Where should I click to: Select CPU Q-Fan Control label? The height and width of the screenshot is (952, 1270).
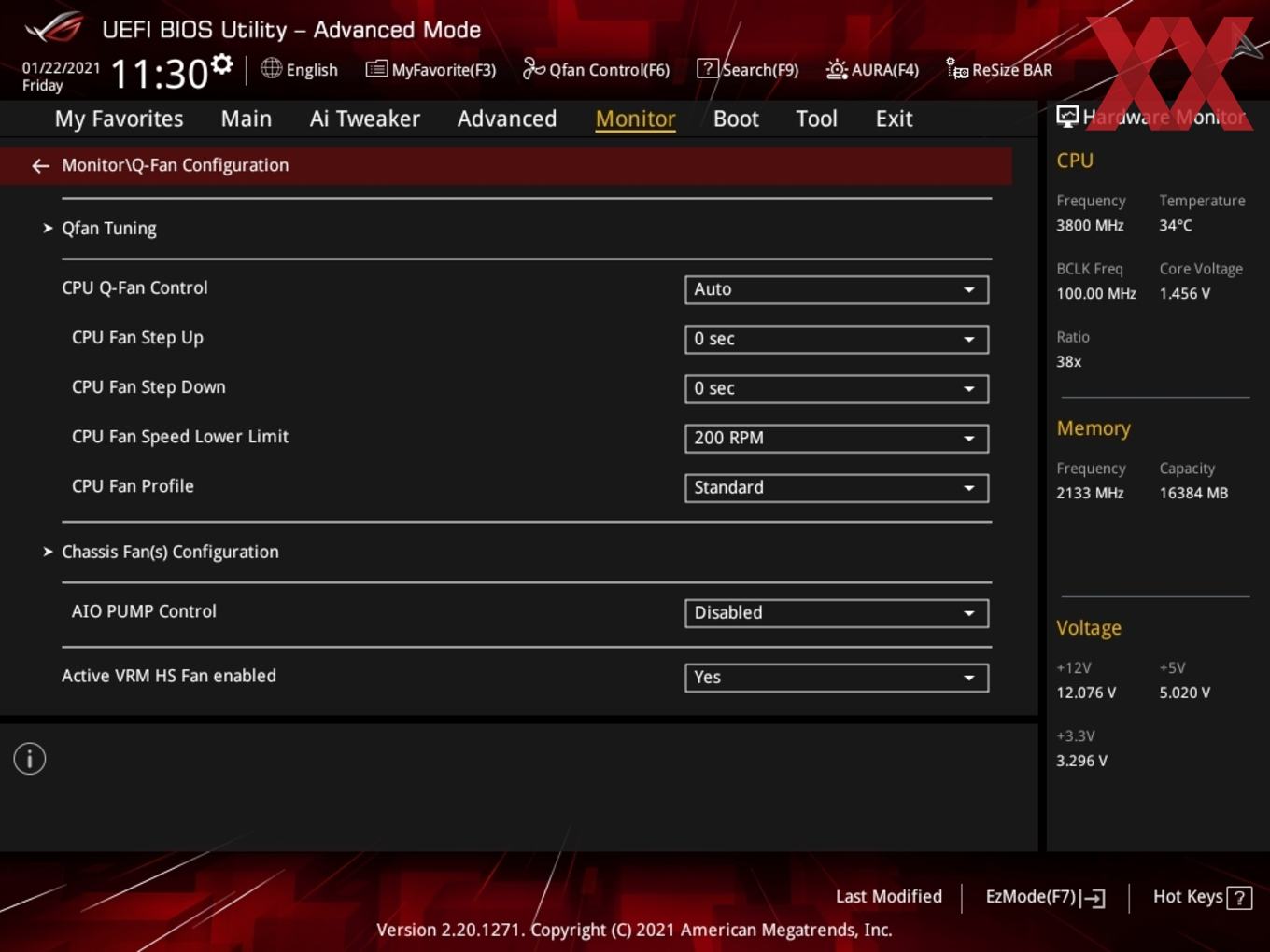(134, 287)
